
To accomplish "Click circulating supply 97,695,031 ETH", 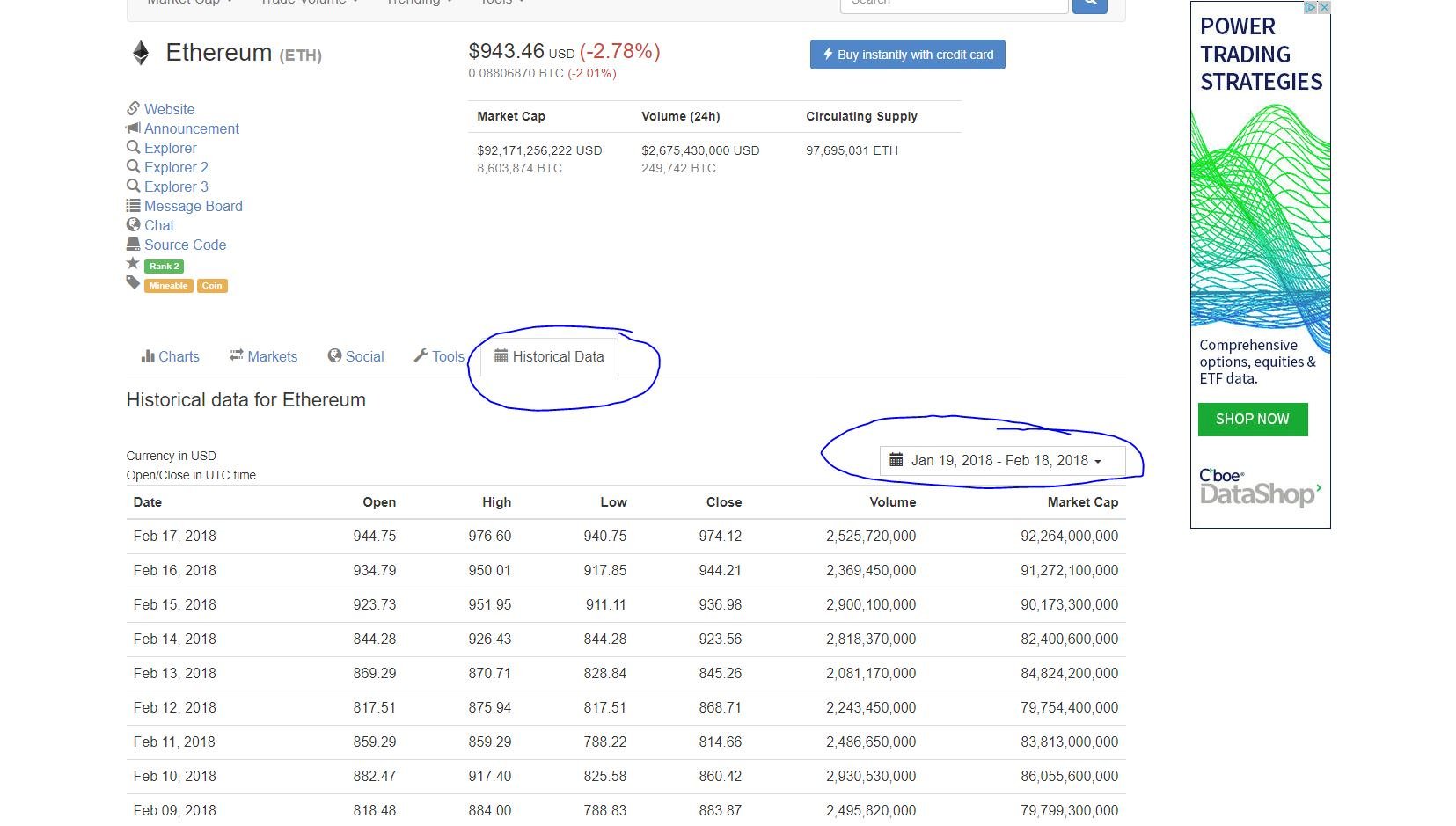I will (852, 150).
